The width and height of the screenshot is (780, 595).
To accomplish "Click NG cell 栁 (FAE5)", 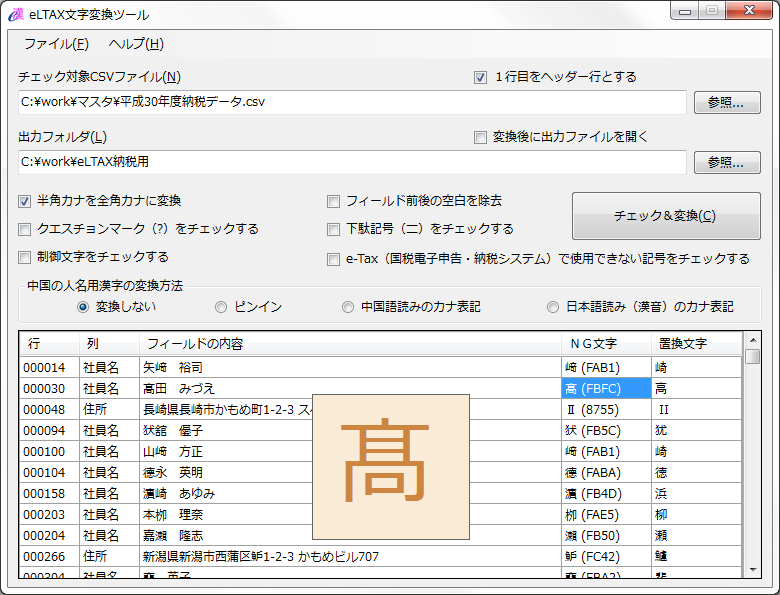I will coord(606,514).
